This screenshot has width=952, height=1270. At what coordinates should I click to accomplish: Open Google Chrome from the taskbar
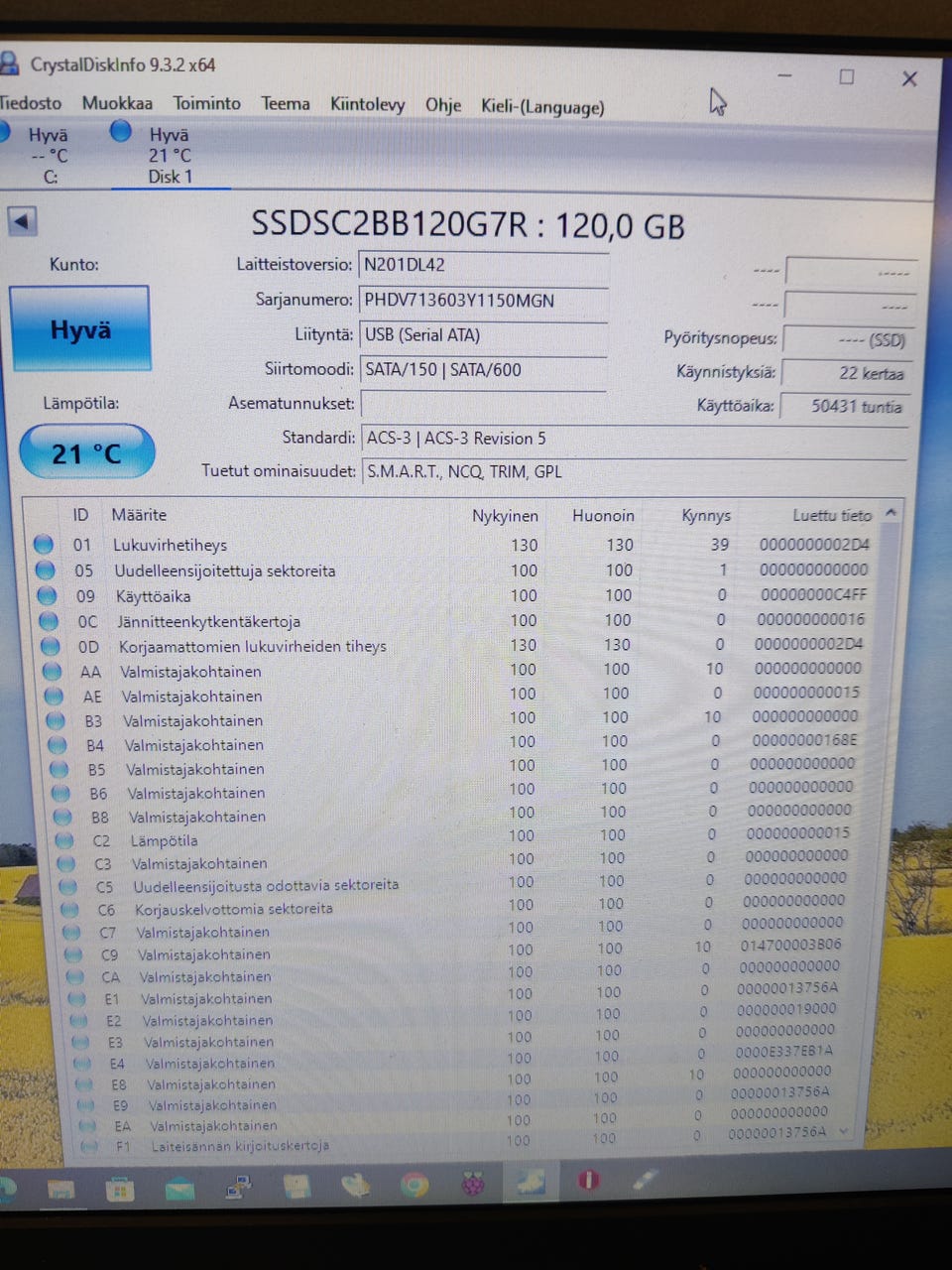pyautogui.click(x=415, y=1184)
